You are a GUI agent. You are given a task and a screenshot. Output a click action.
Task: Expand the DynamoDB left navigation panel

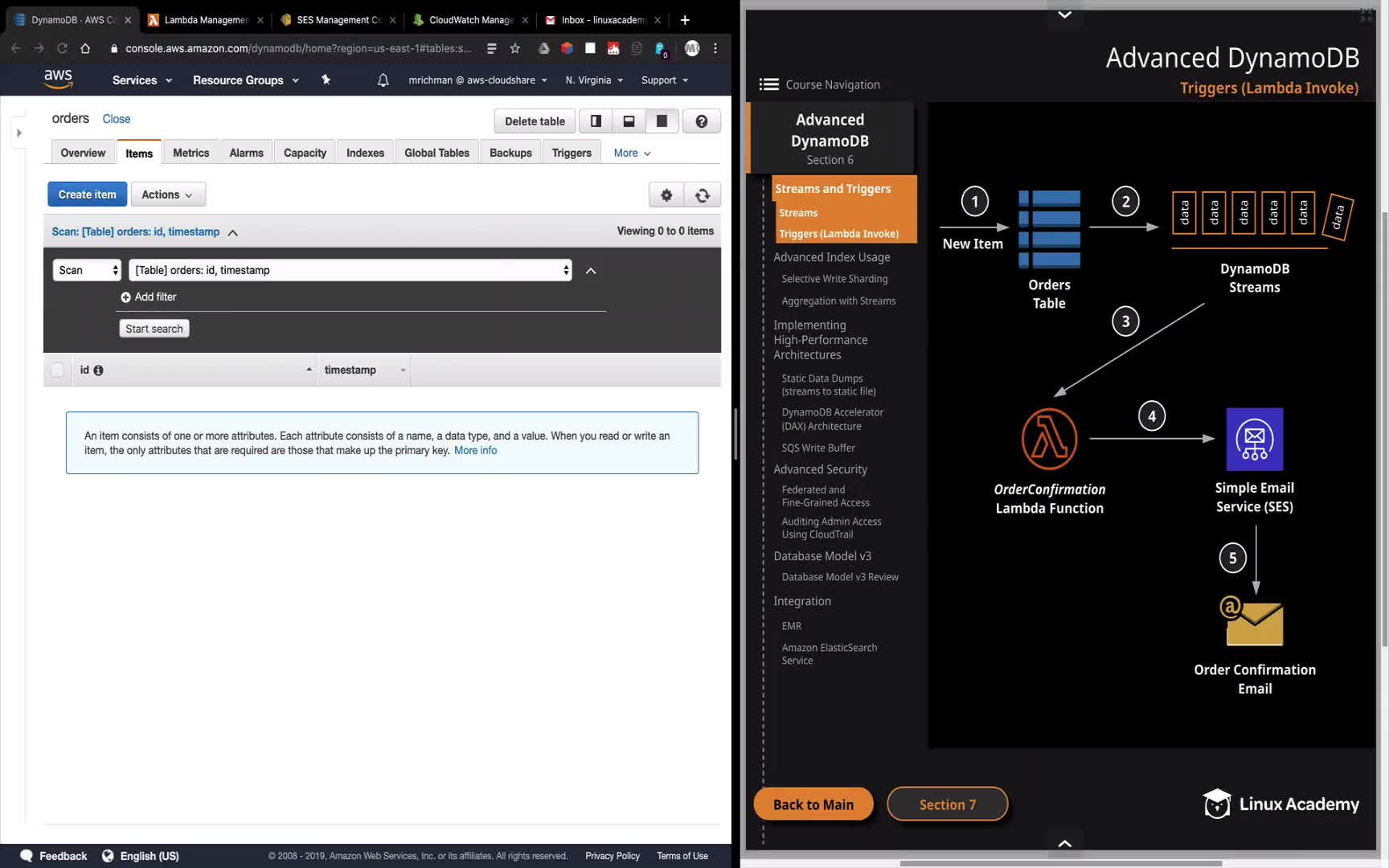point(19,133)
